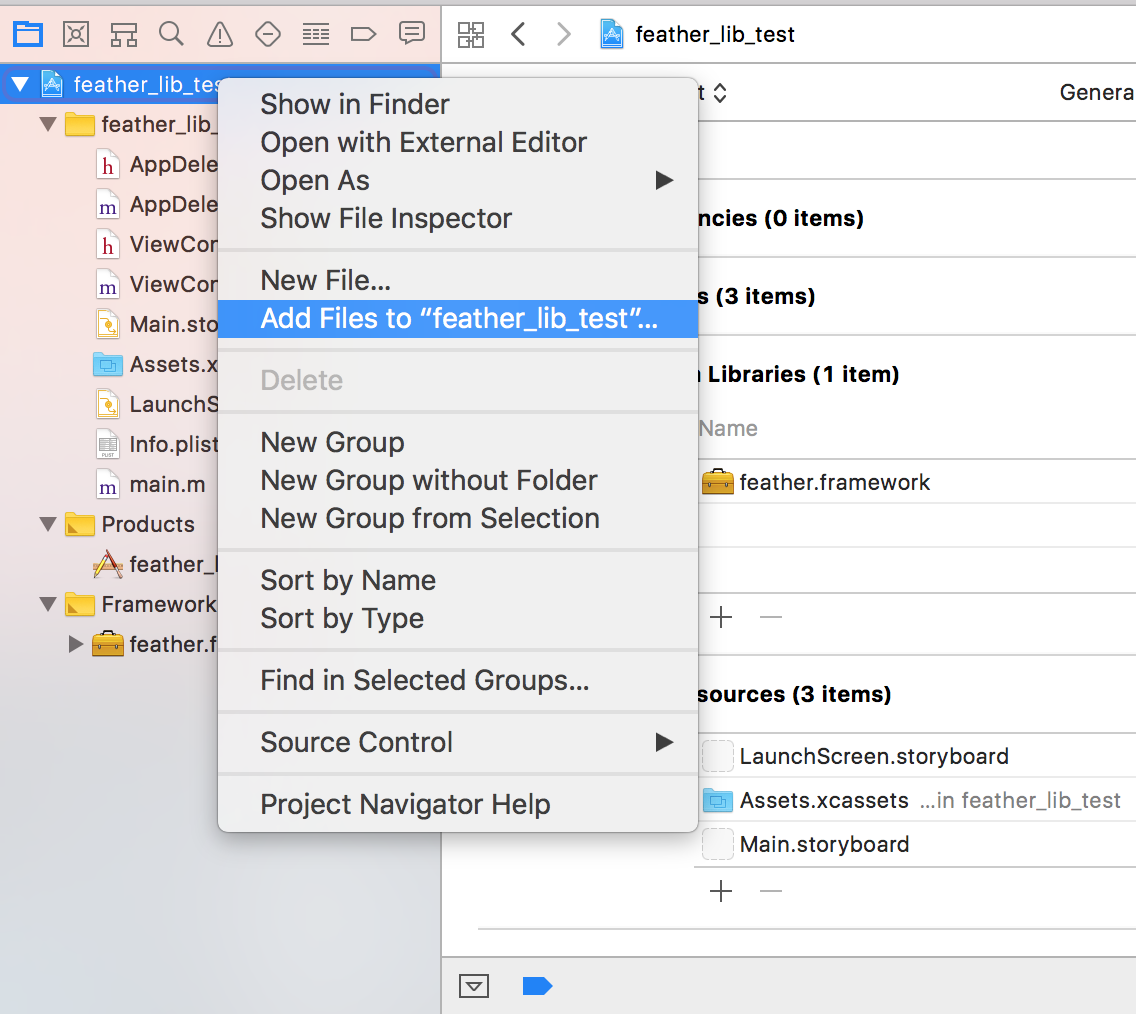The image size is (1136, 1014).
Task: Go back with the left chevron
Action: coord(518,35)
